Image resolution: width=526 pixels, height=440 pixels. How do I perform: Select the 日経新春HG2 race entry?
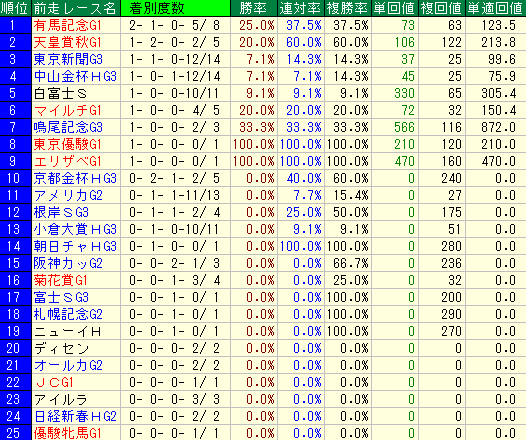pos(75,416)
